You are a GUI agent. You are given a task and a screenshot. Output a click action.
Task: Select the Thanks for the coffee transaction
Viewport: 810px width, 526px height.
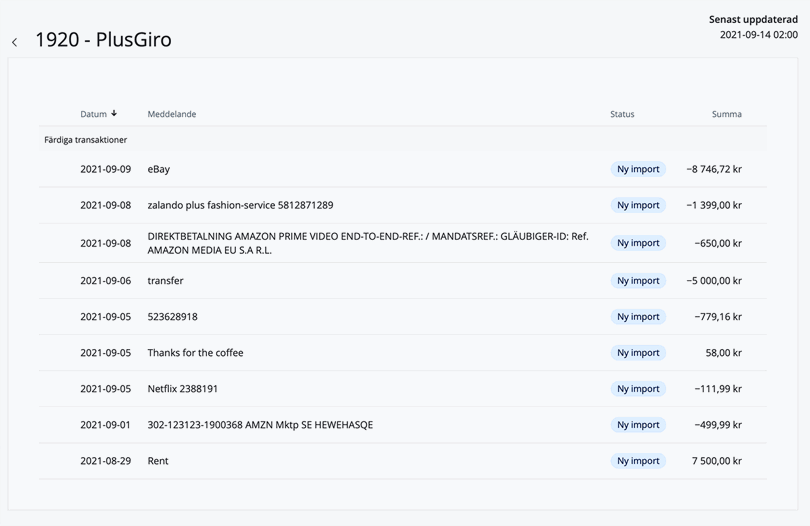point(195,353)
